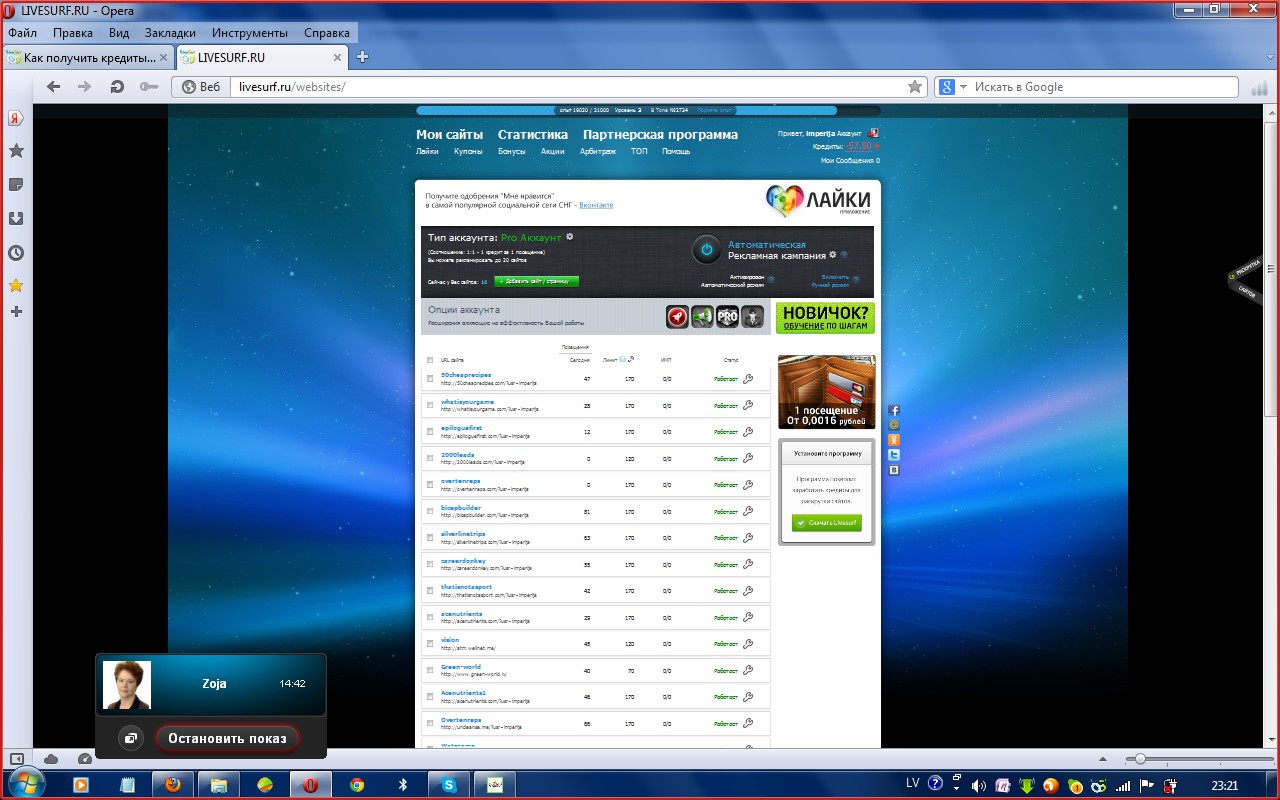This screenshot has width=1280, height=800.
Task: Check the select-all sites checkbox in header
Action: 430,360
